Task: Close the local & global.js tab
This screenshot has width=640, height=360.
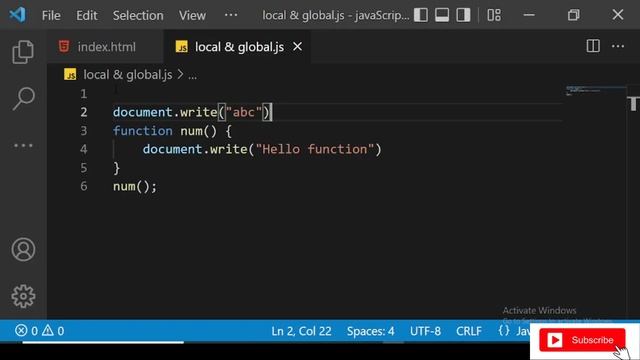Action: coord(298,47)
